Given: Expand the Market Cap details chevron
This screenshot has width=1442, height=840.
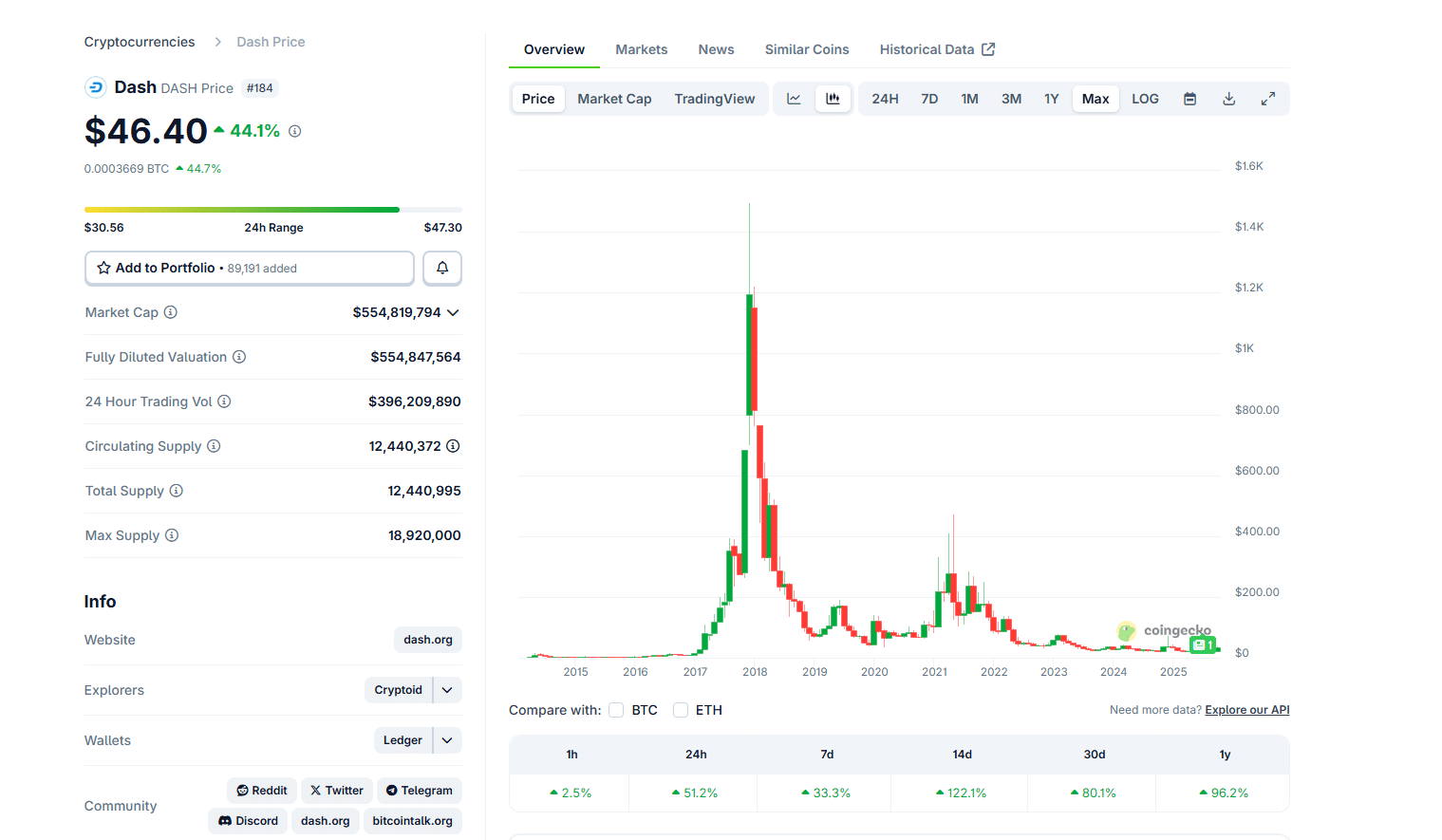Looking at the screenshot, I should [453, 312].
